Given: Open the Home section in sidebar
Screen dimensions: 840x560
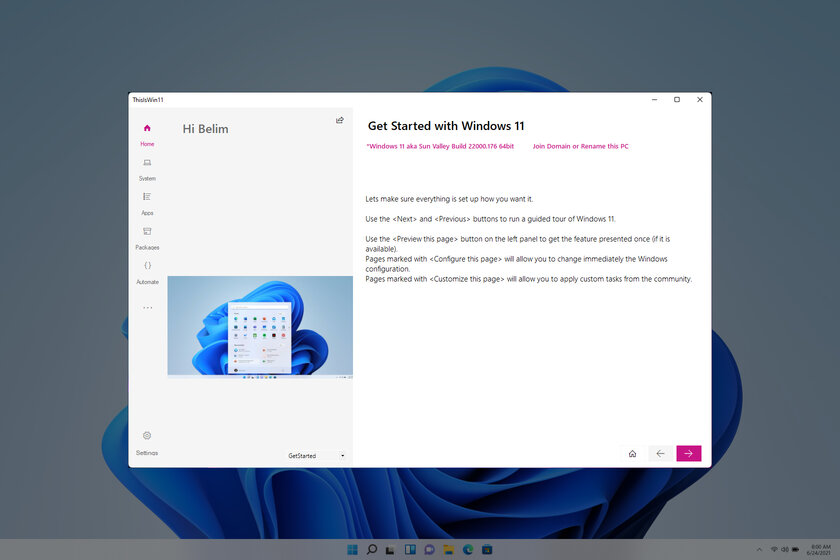Looking at the screenshot, I should click(x=147, y=134).
